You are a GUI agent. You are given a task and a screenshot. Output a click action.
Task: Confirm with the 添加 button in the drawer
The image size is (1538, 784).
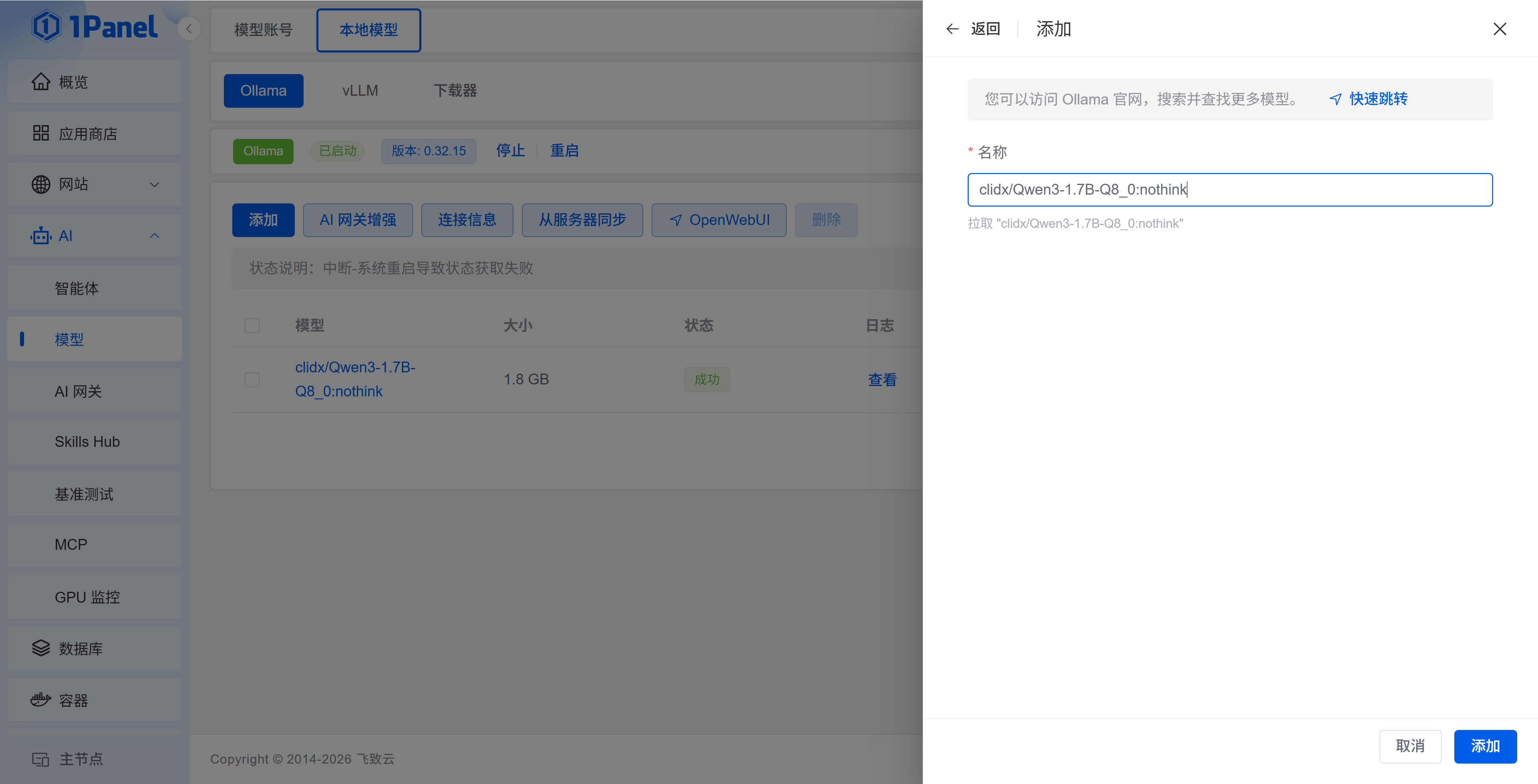1486,746
